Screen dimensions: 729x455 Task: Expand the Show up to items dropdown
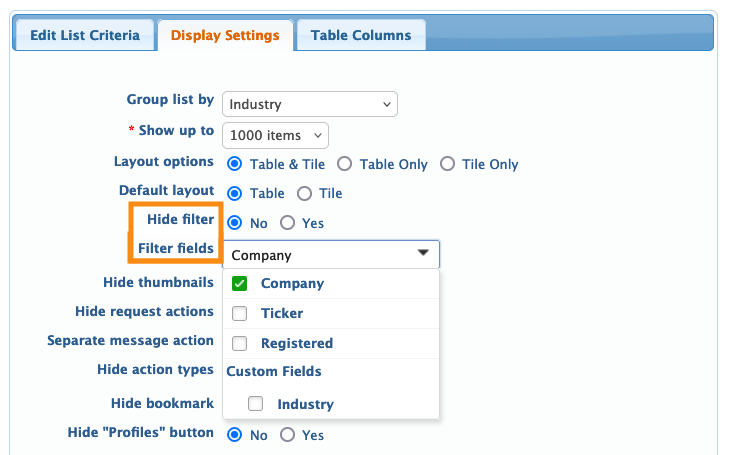click(x=275, y=135)
